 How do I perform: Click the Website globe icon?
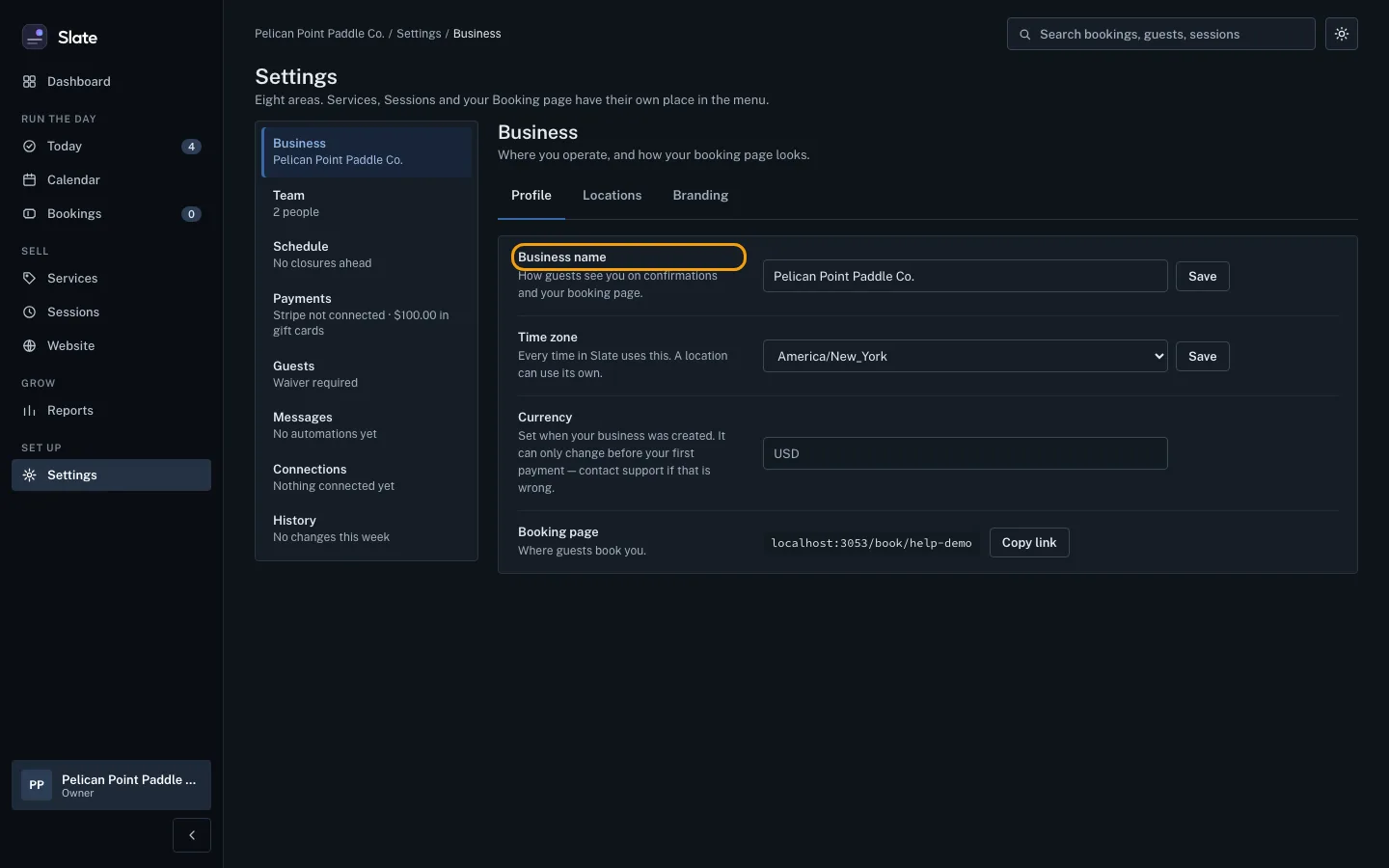pos(29,346)
